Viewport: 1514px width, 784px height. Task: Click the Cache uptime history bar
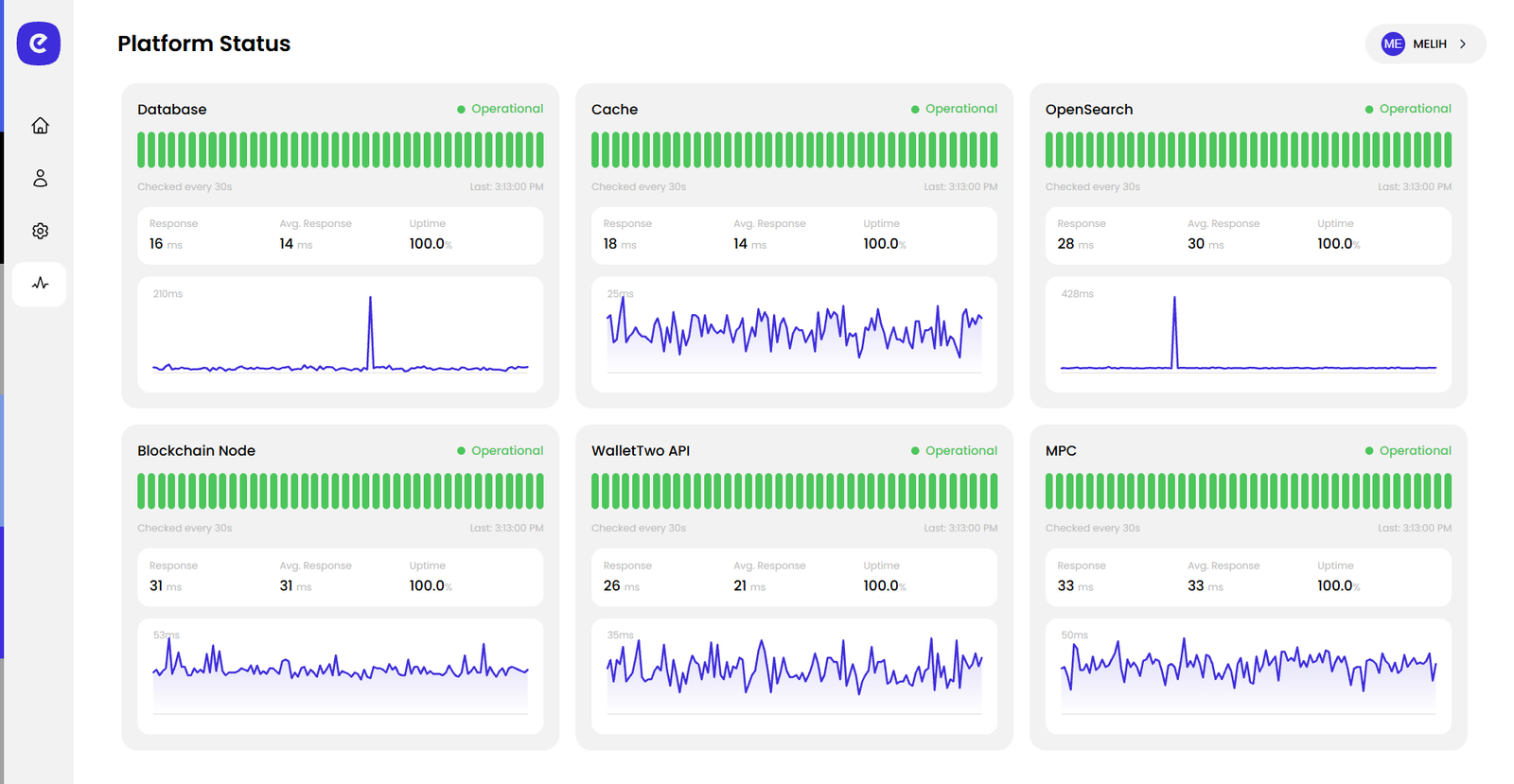point(794,149)
